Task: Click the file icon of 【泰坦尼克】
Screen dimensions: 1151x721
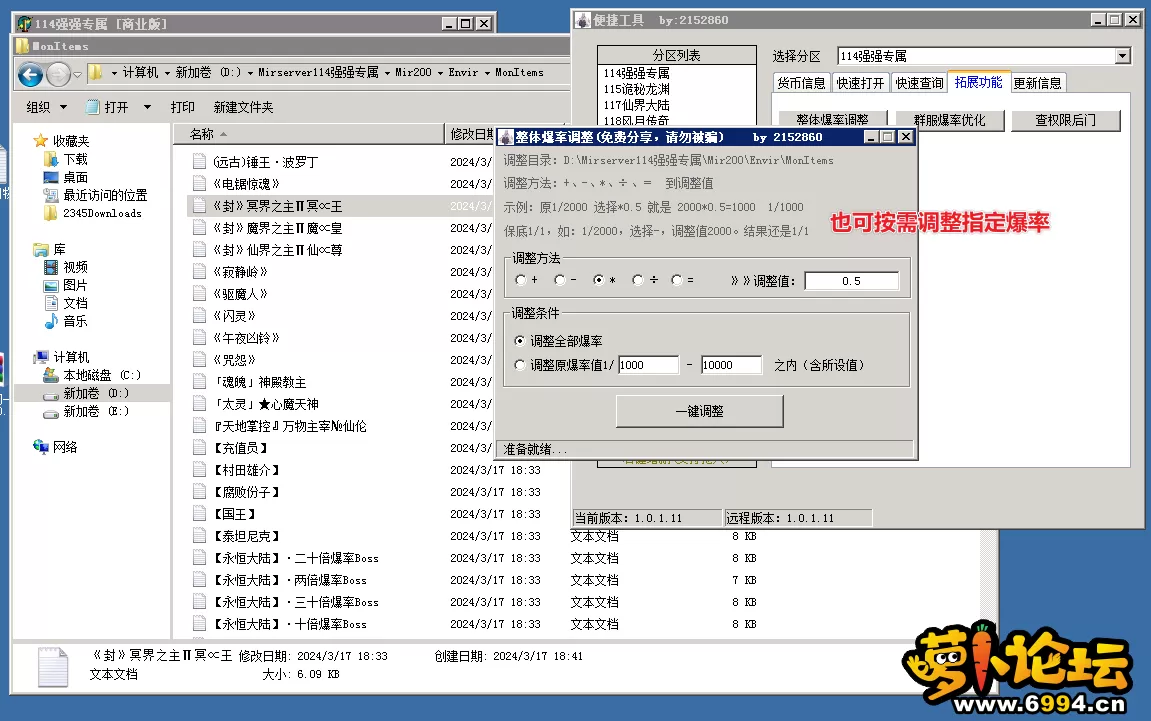Action: pyautogui.click(x=199, y=536)
